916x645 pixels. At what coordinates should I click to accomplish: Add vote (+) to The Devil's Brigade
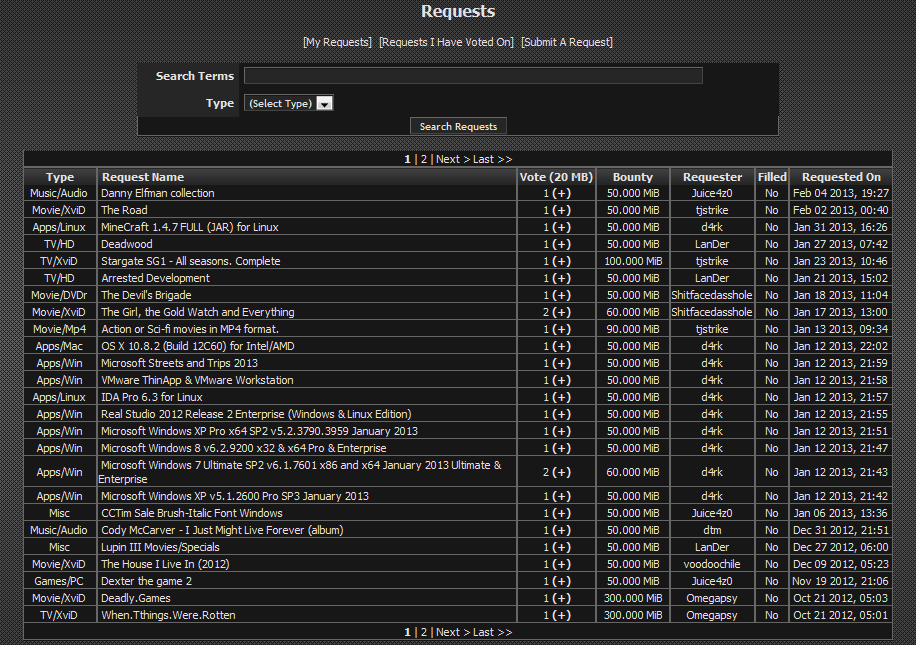562,295
